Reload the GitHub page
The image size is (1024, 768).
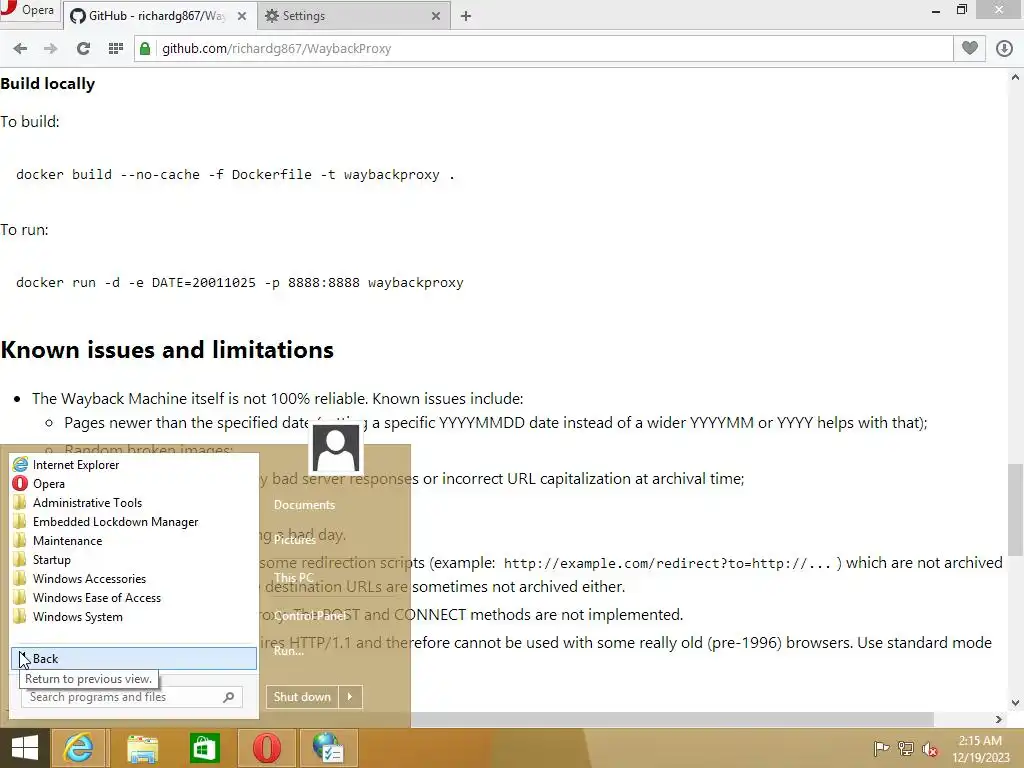tap(83, 48)
